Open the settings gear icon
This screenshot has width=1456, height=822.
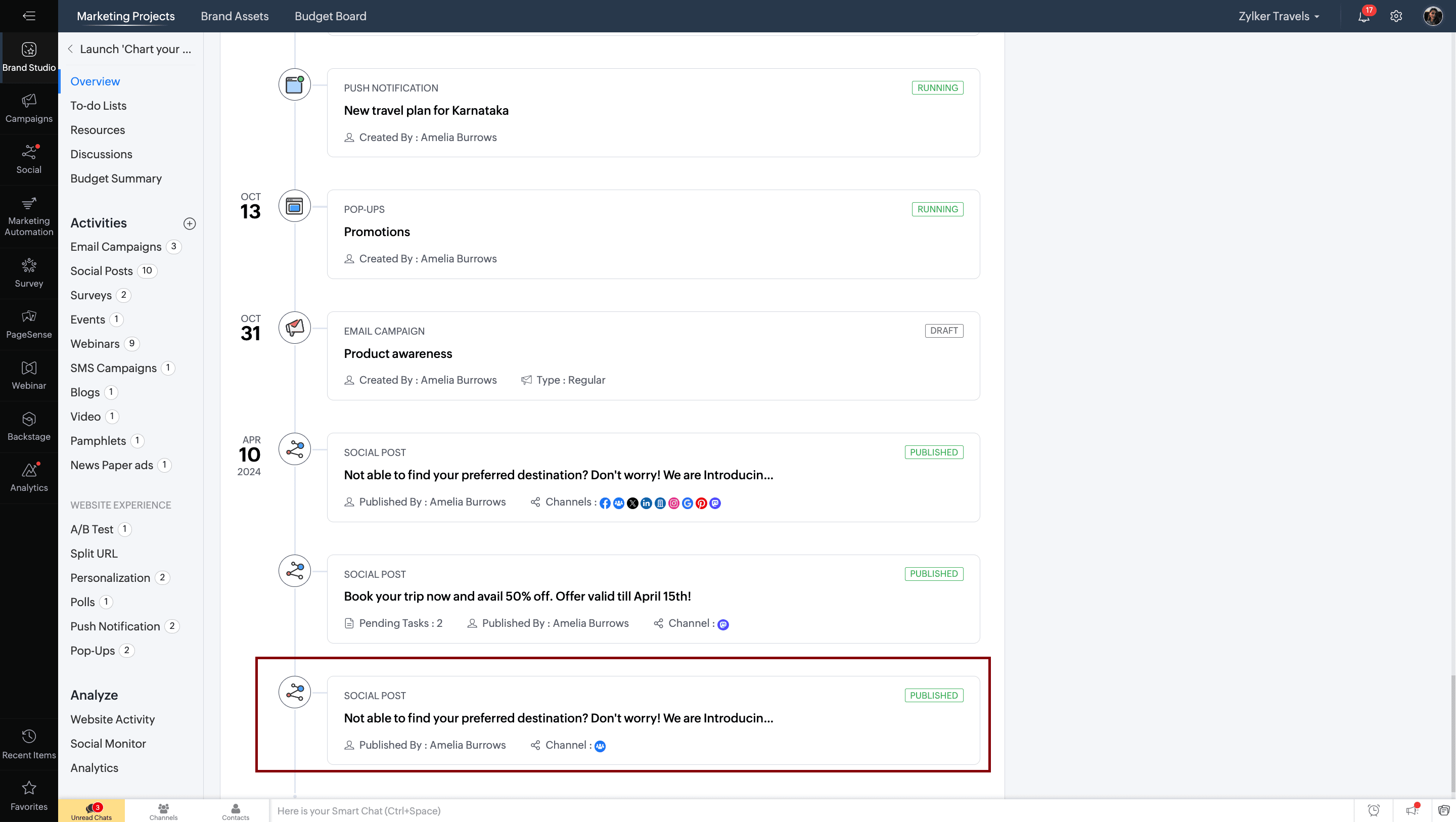1396,16
